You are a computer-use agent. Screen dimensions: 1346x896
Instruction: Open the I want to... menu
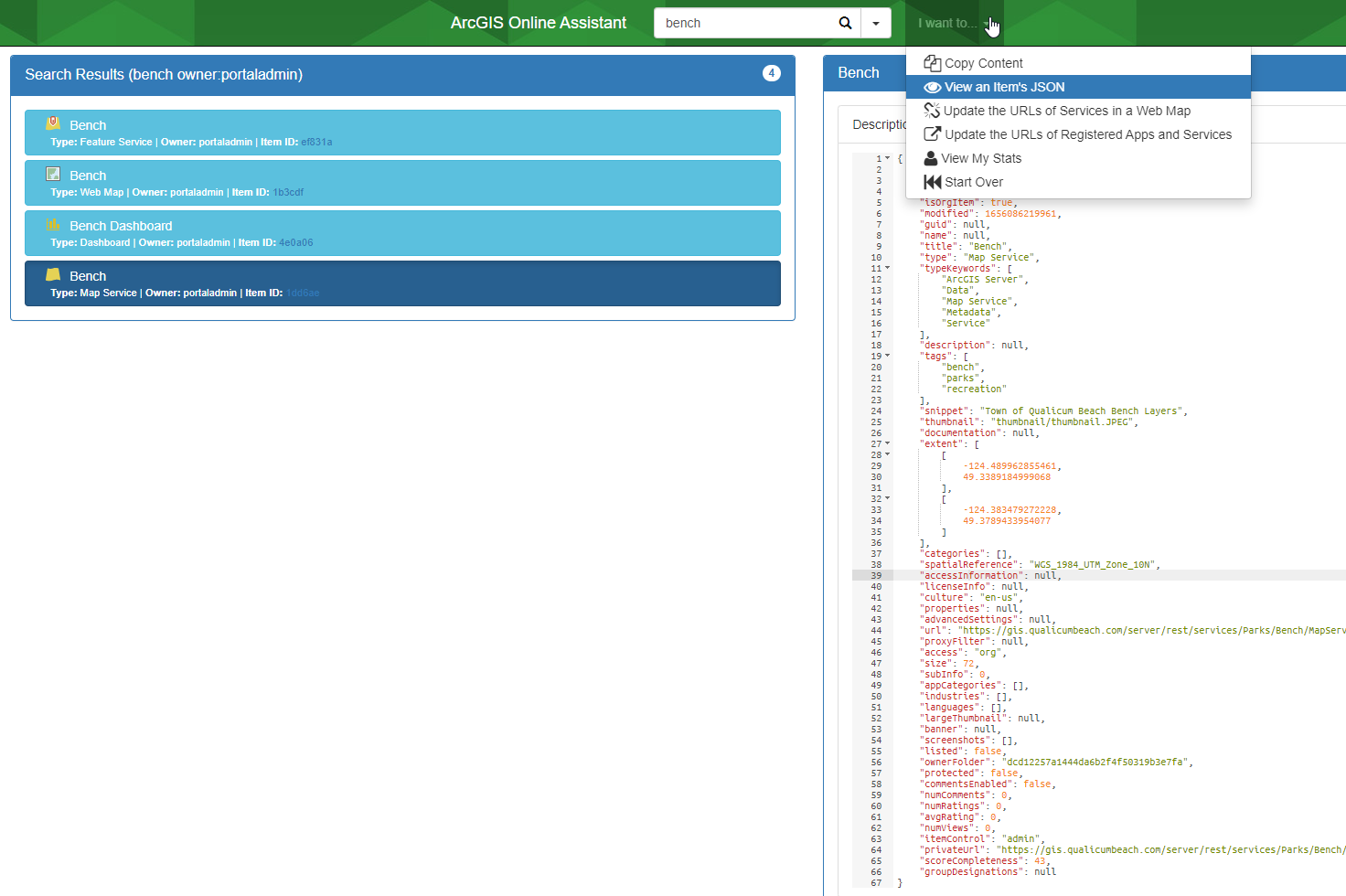946,22
